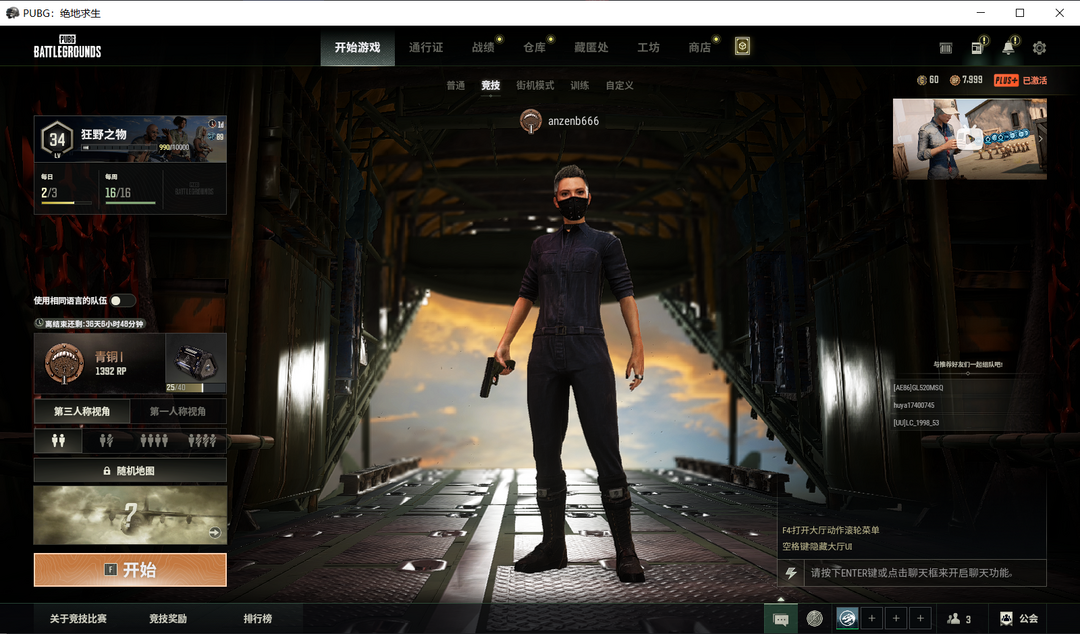This screenshot has width=1080, height=634.
Task: Open the yellow crate icon after 商店
Action: coord(742,46)
